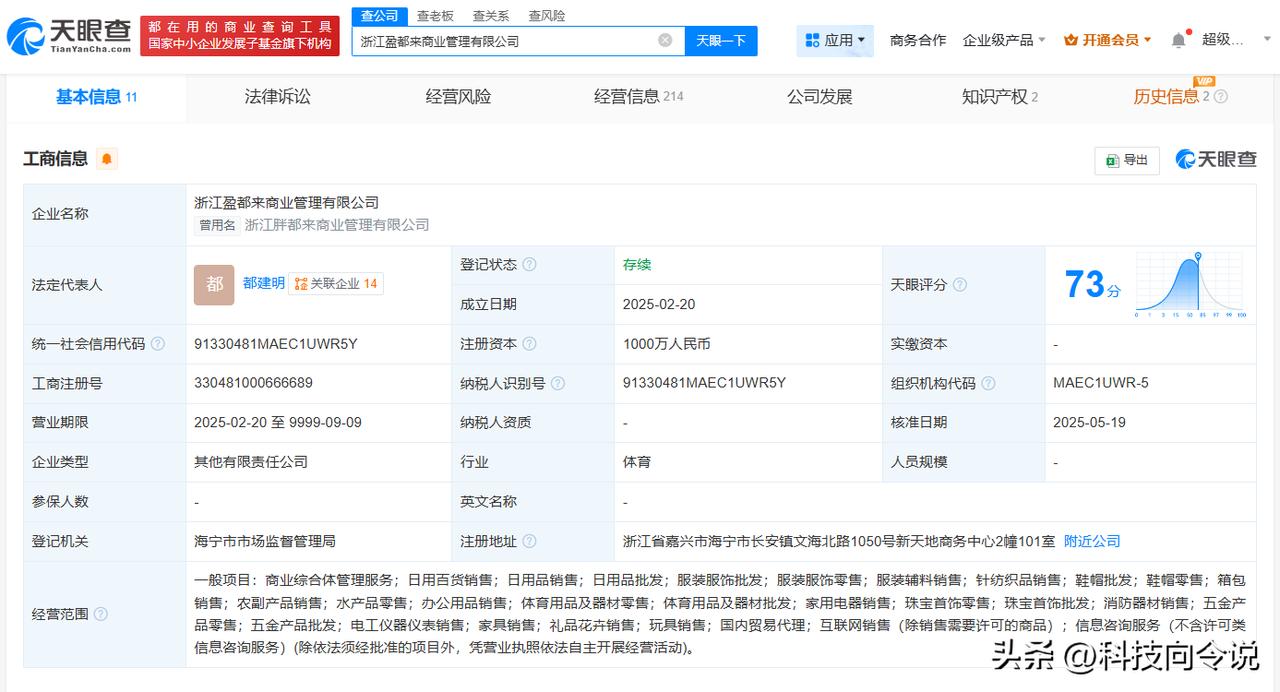Click the 天眼评分 score distribution chart

tap(1190, 285)
